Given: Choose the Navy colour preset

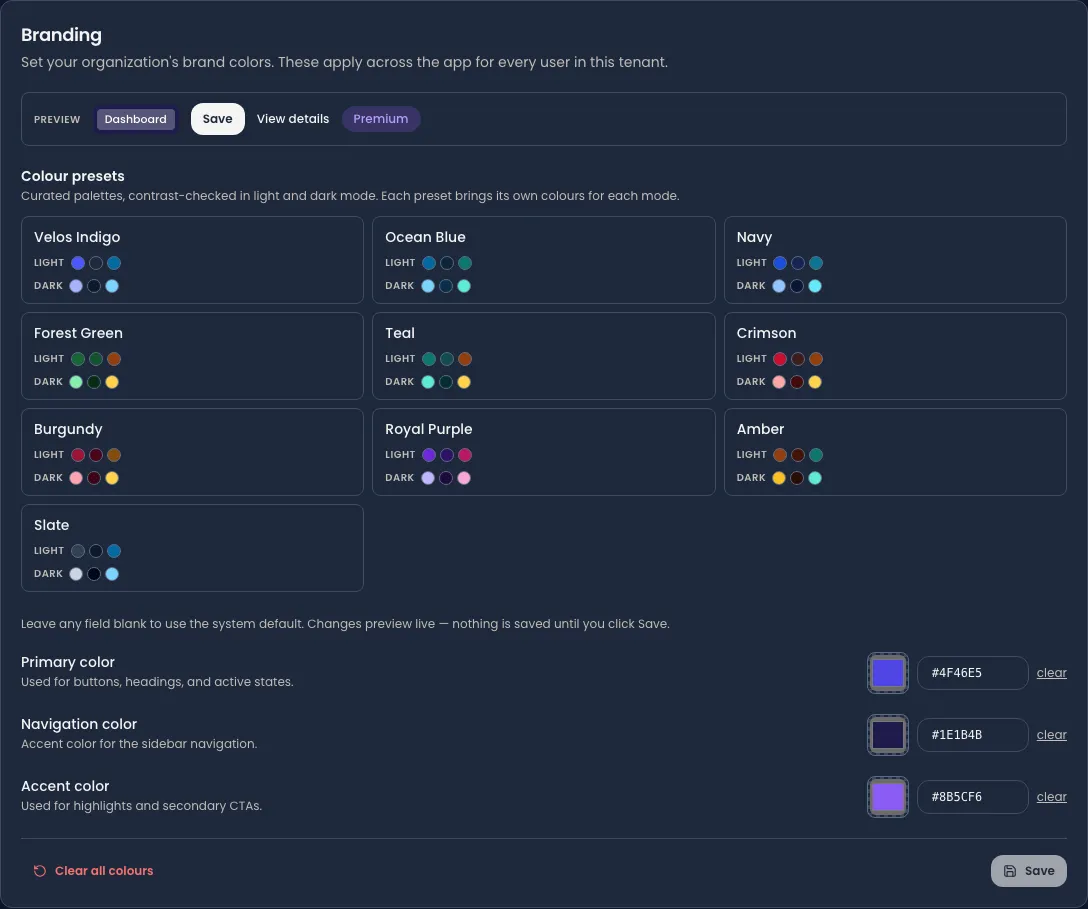Looking at the screenshot, I should 895,260.
